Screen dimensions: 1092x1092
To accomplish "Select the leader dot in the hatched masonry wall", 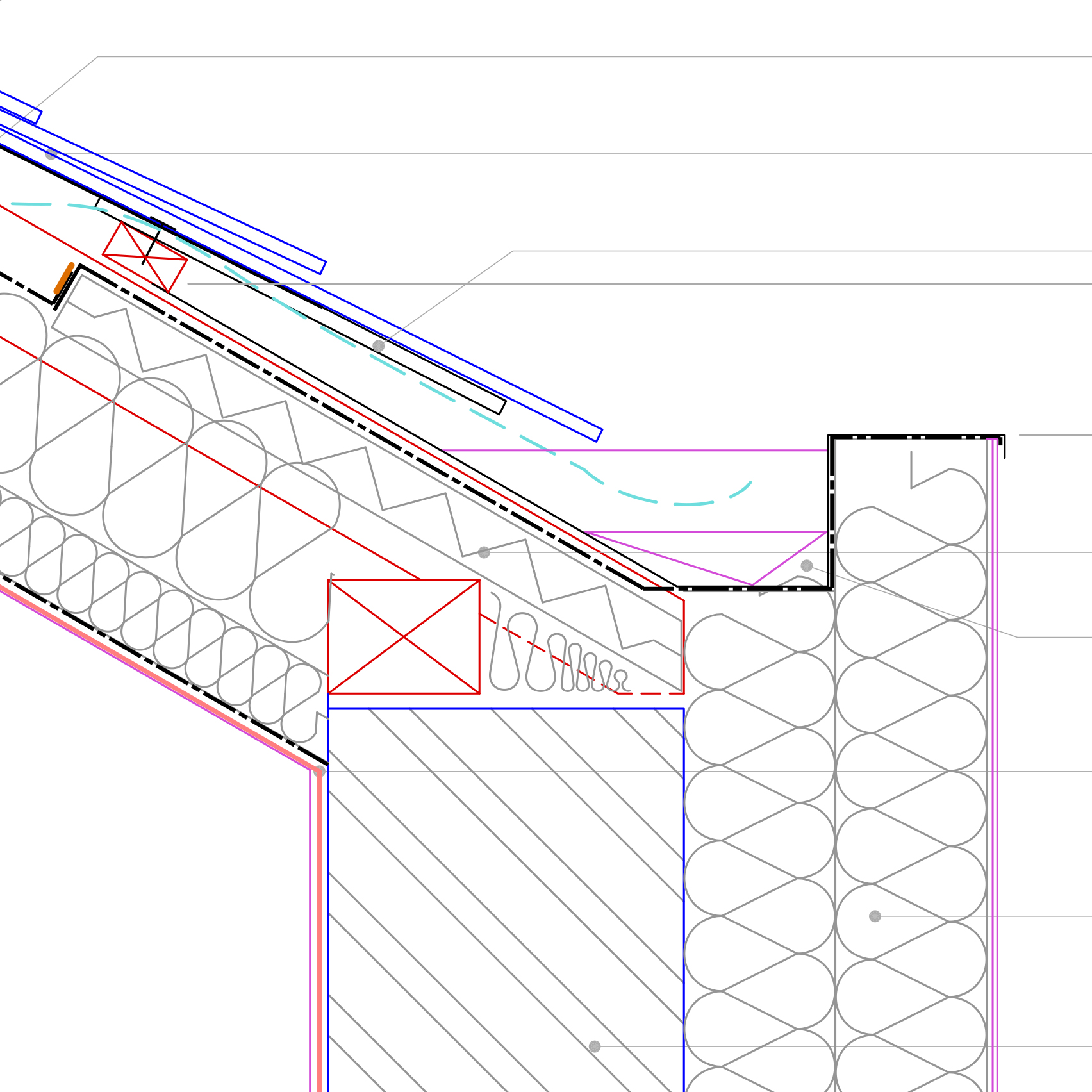I will [595, 1046].
